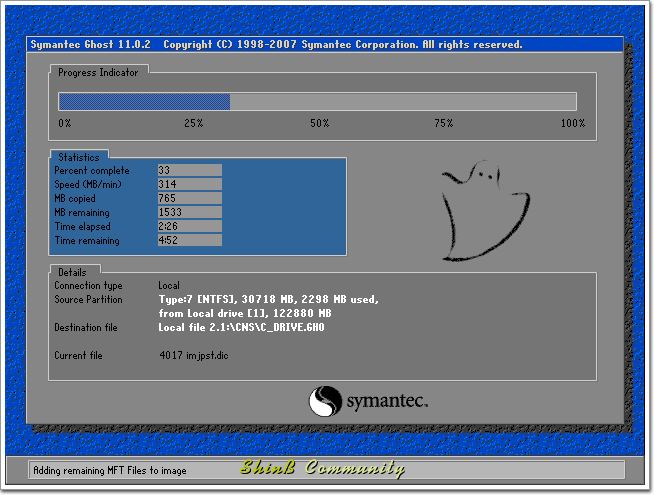
Task: Select the Details panel label
Action: coord(72,272)
